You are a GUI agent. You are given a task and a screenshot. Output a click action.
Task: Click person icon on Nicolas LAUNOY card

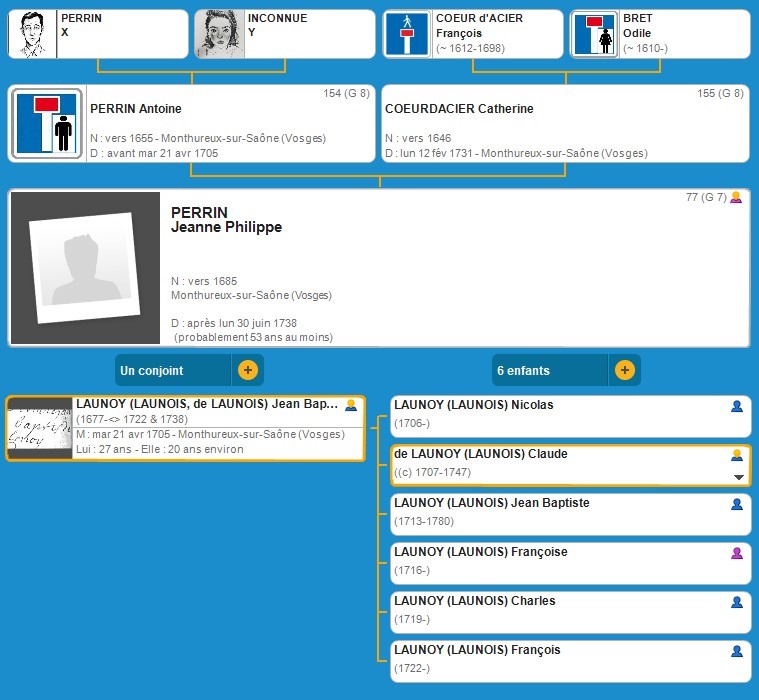(737, 407)
